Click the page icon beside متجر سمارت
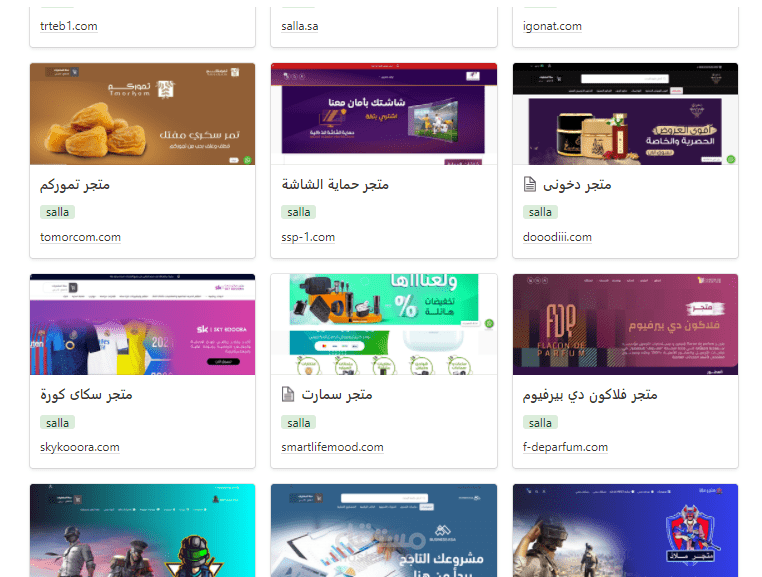 (x=288, y=394)
